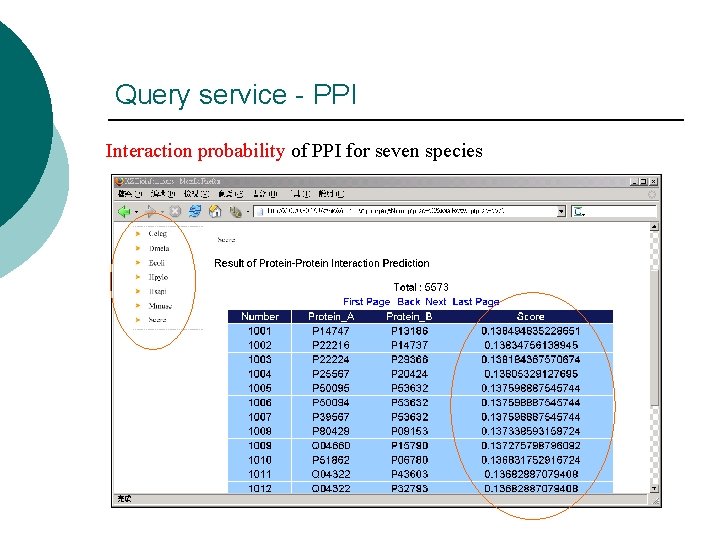
Task: Click protein P14747 in row 1001
Action: [x=331, y=331]
